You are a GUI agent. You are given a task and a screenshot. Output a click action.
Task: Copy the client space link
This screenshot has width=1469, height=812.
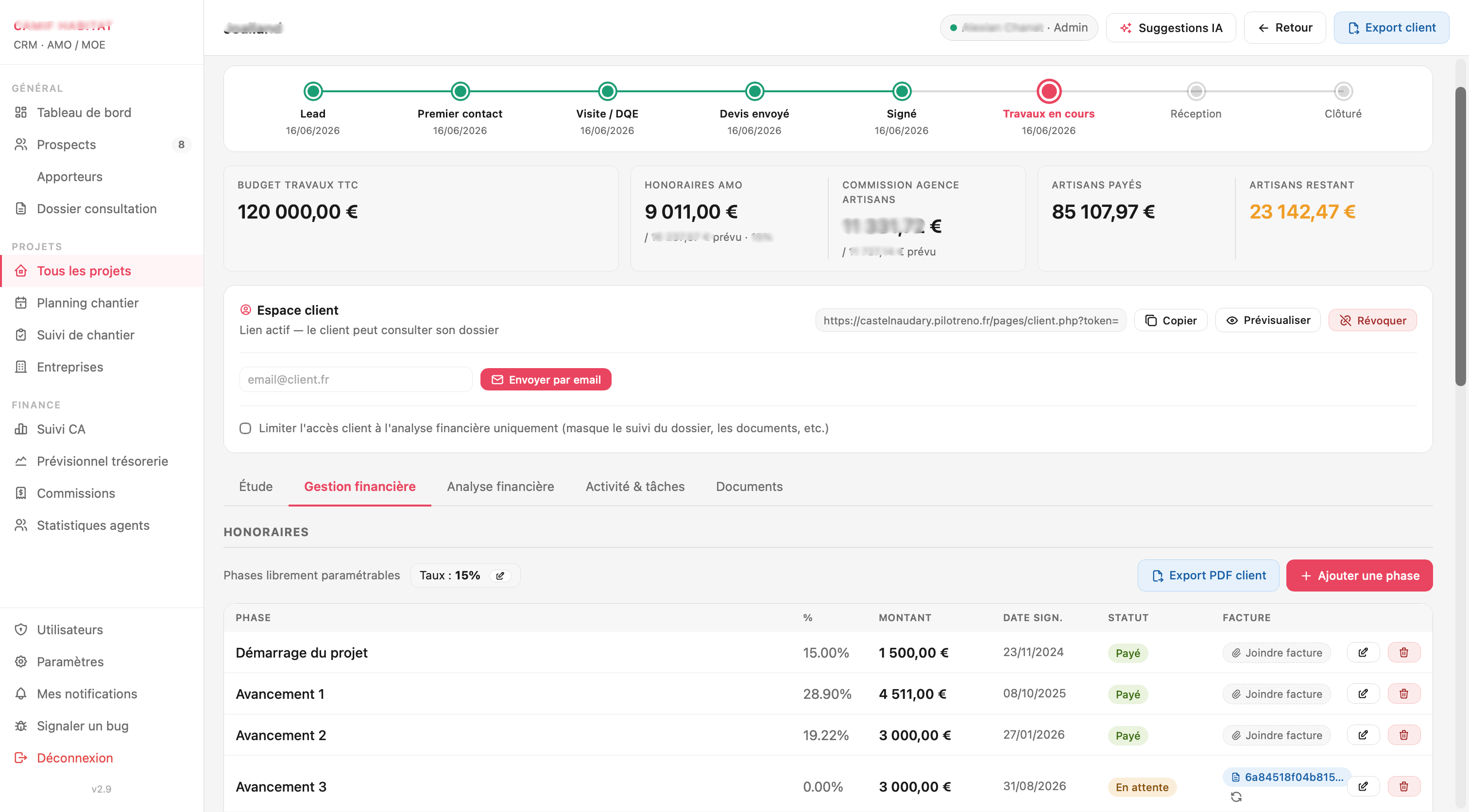click(1170, 321)
